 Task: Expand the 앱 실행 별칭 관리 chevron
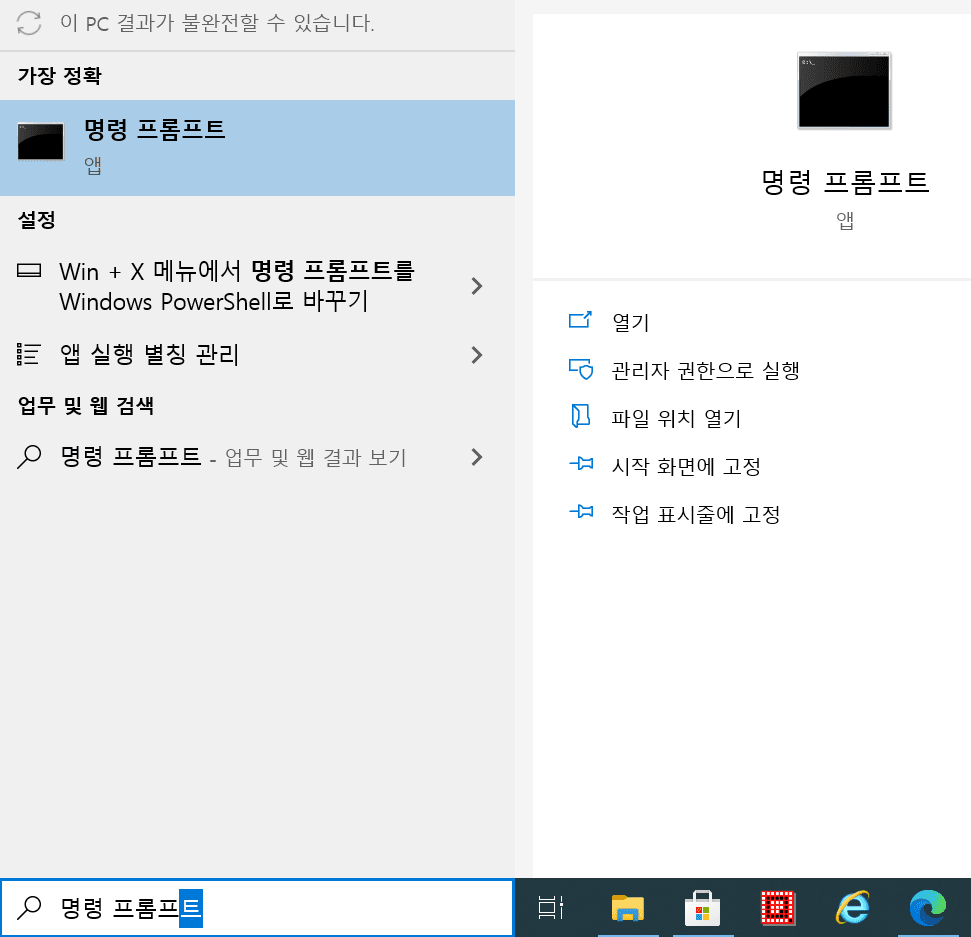click(x=476, y=354)
